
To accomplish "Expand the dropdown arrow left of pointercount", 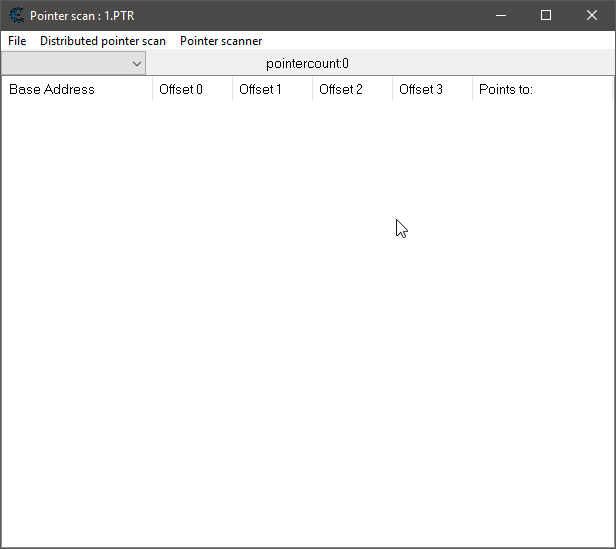I will click(137, 63).
